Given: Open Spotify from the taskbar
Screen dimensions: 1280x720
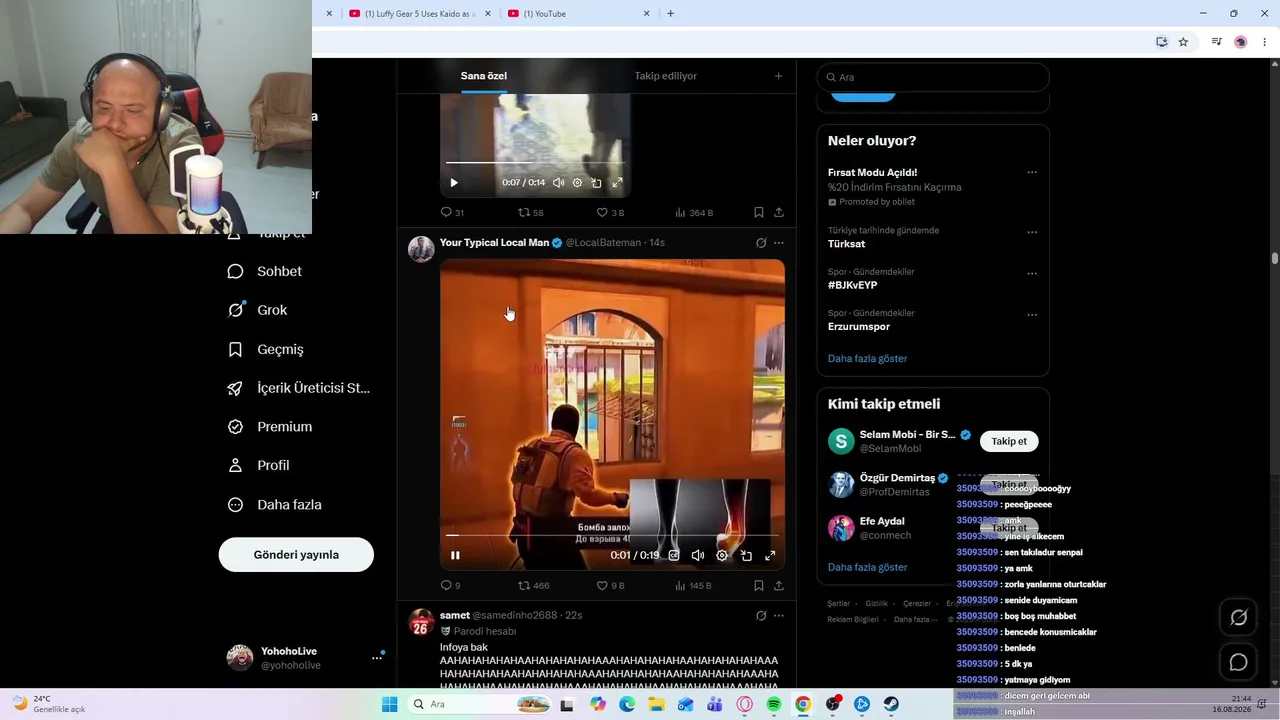Looking at the screenshot, I should (773, 704).
